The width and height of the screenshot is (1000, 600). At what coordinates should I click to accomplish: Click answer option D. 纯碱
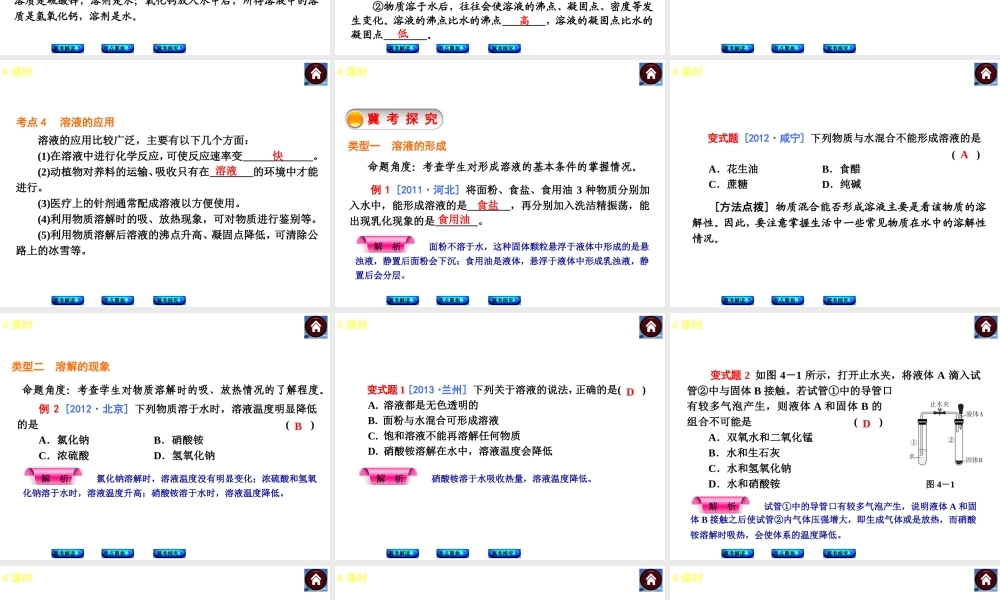point(841,184)
